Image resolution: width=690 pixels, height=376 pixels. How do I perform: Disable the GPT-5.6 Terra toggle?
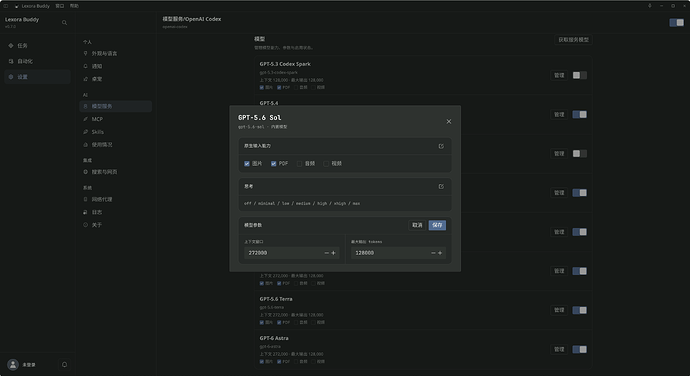(580, 310)
